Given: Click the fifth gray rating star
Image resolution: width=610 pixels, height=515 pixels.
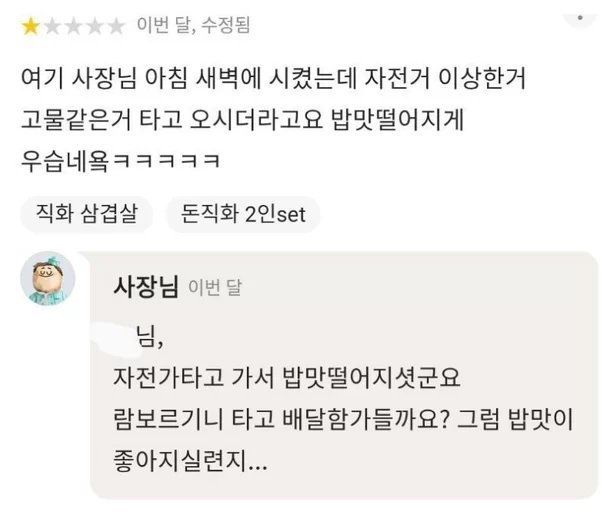Looking at the screenshot, I should pos(115,27).
